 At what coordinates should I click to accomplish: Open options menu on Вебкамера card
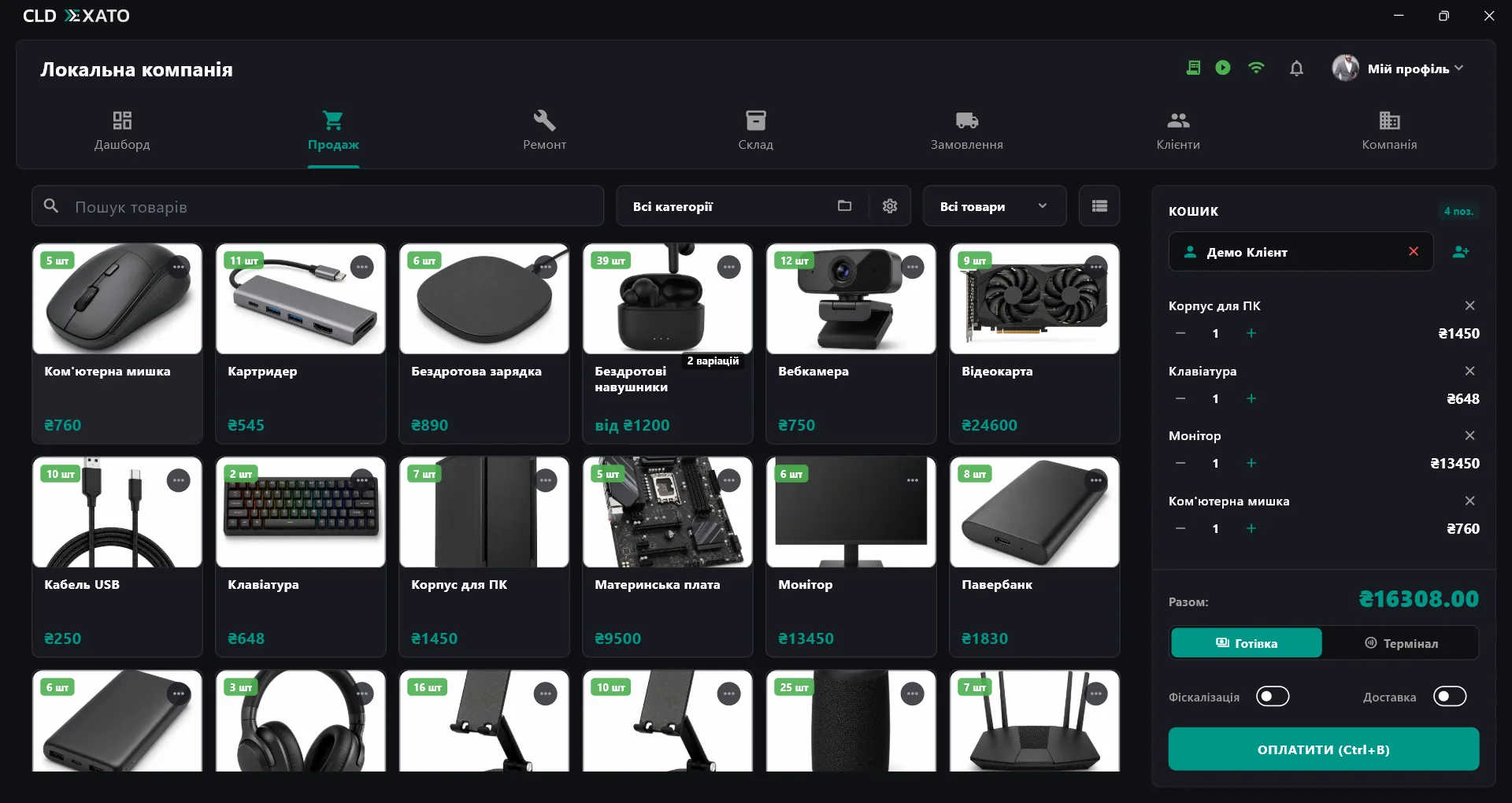coord(913,267)
